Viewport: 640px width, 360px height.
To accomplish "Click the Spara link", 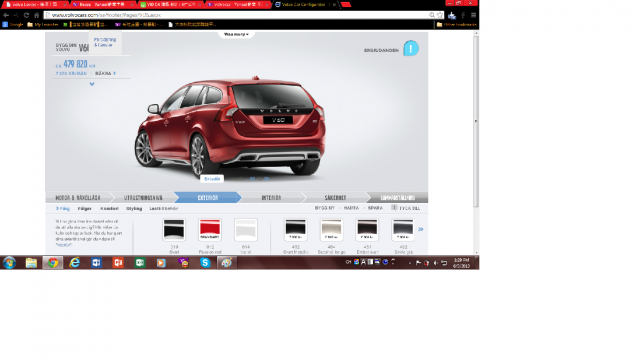I will (375, 208).
